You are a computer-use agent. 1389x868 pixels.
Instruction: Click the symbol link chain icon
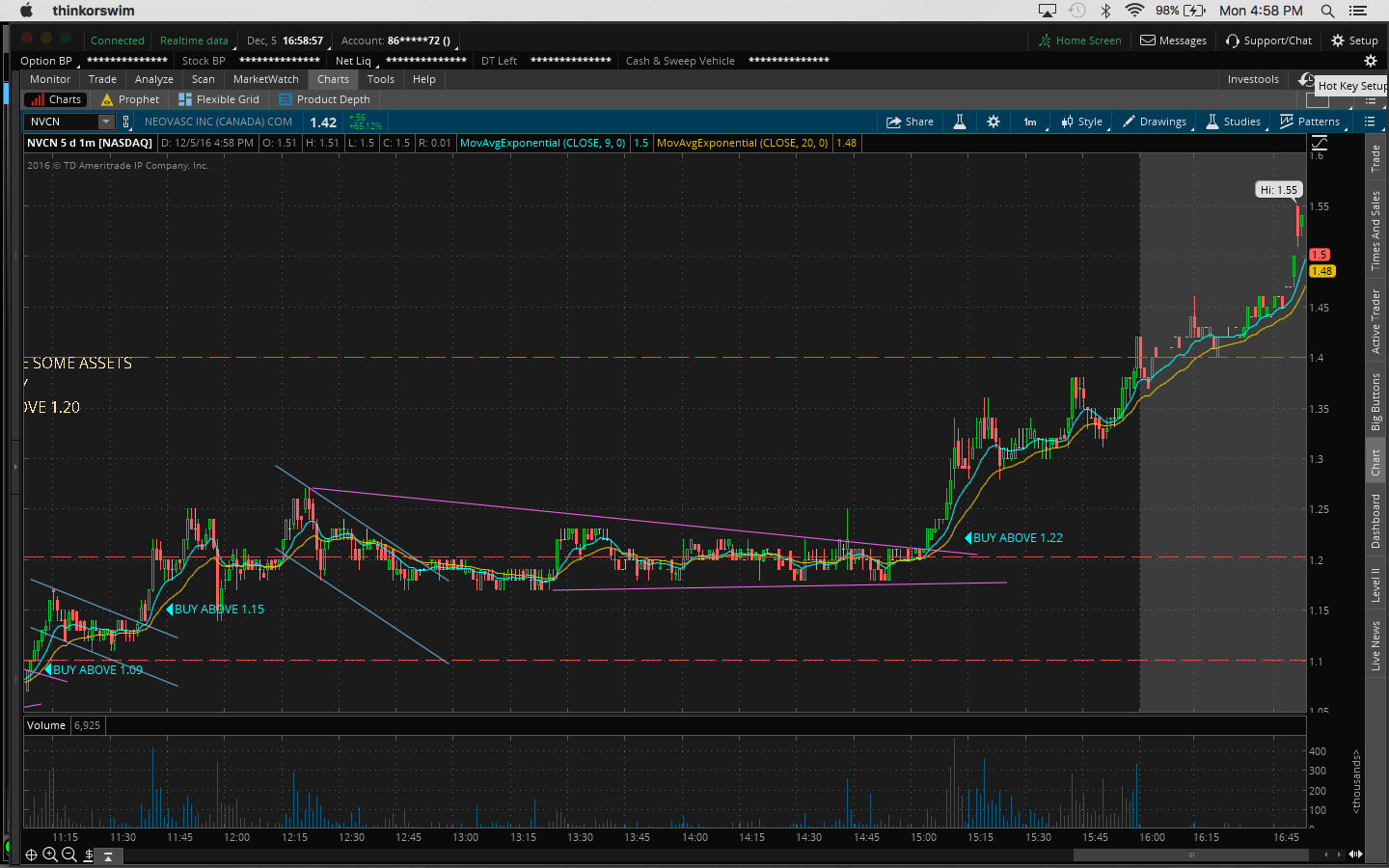point(125,122)
